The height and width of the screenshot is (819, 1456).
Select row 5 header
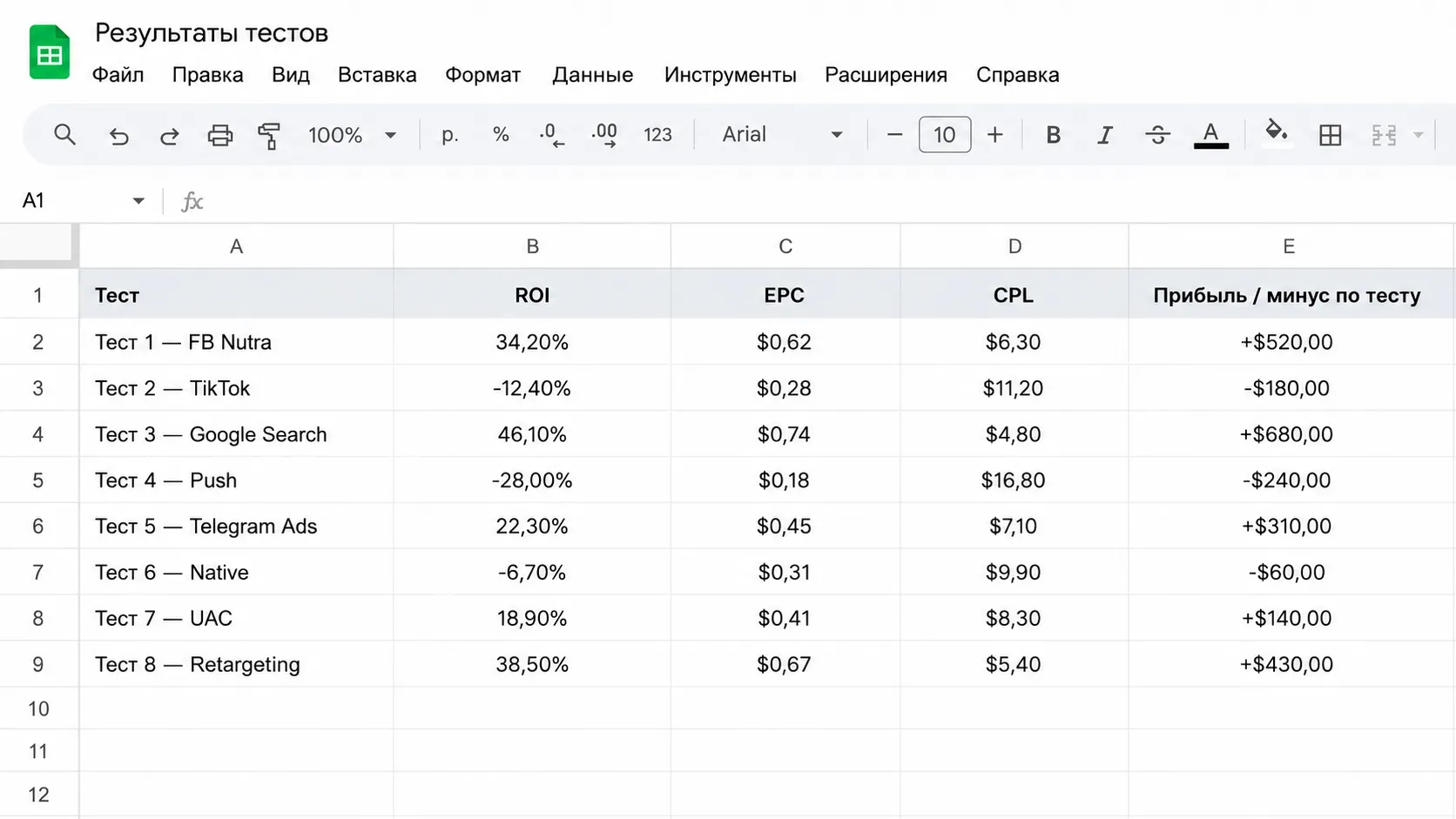38,480
